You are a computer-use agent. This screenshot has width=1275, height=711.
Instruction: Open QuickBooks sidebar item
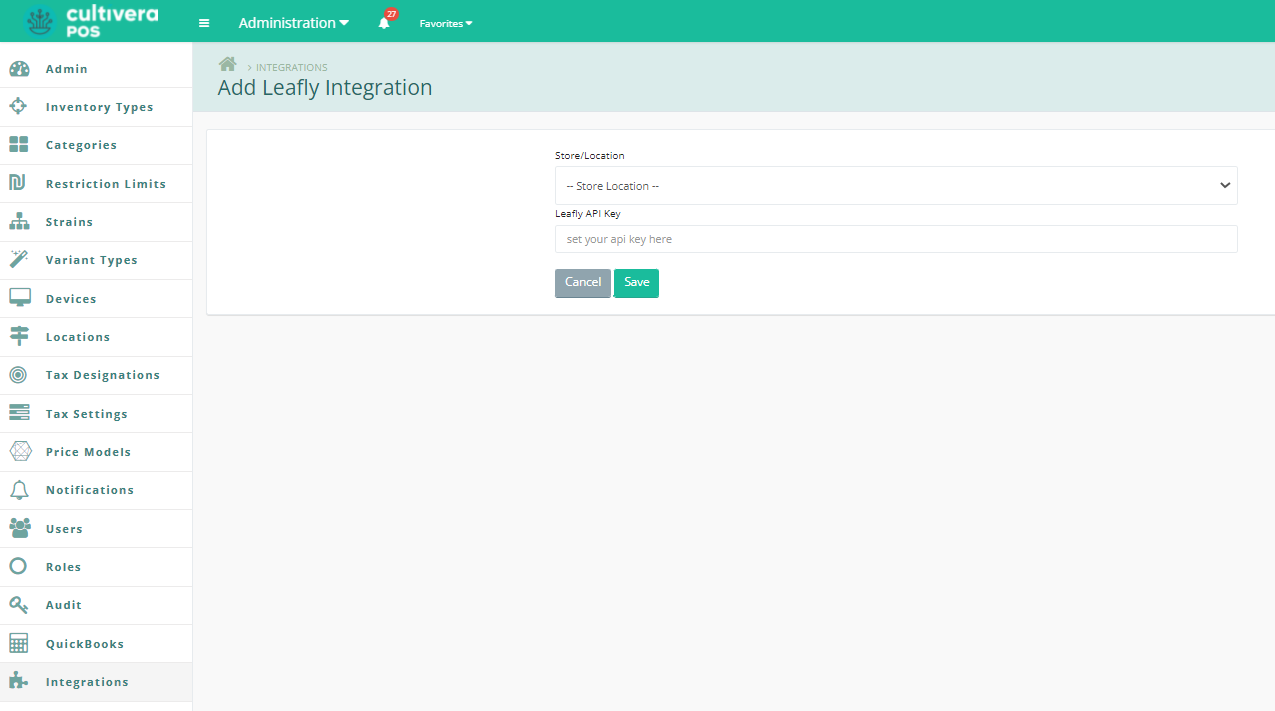[x=96, y=644]
